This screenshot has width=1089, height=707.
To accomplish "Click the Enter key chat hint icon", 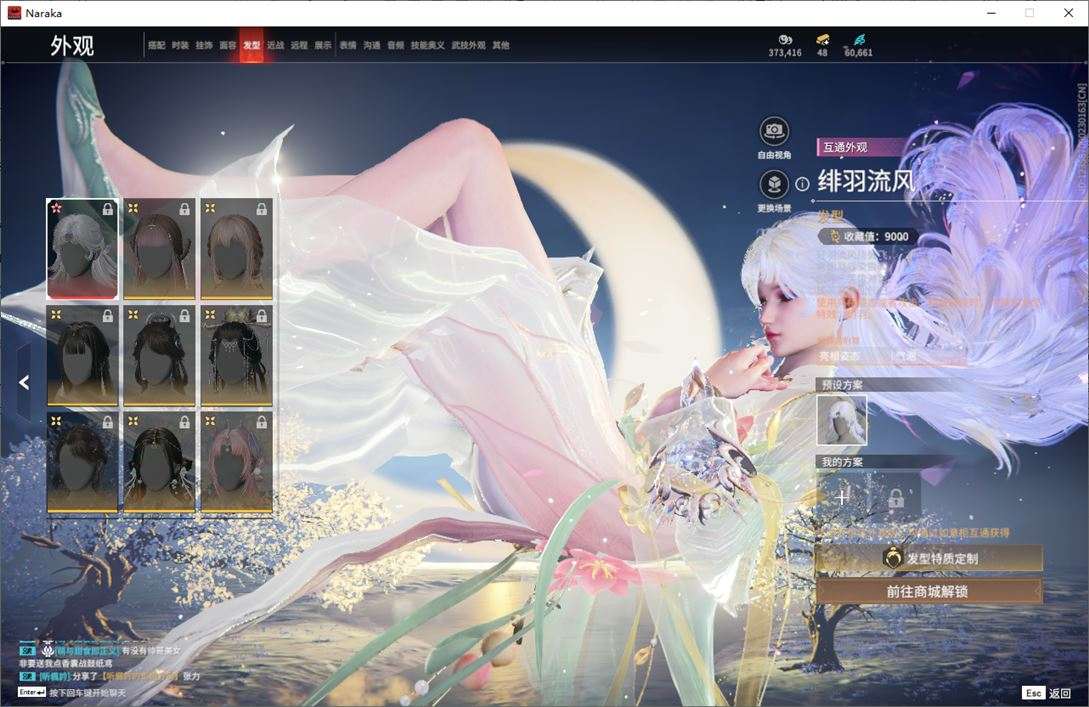I will tap(31, 692).
